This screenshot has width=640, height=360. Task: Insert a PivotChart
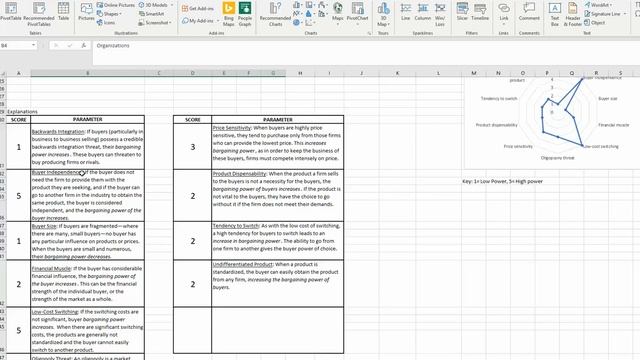[x=357, y=13]
